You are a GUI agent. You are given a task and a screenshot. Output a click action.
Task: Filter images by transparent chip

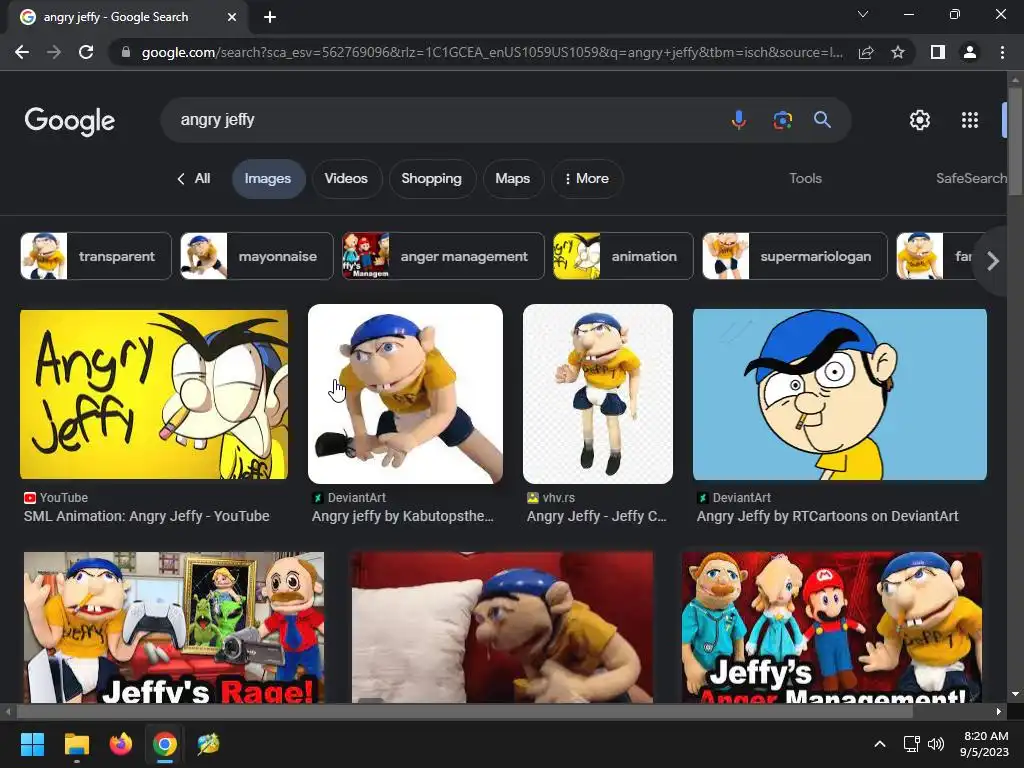(x=96, y=256)
